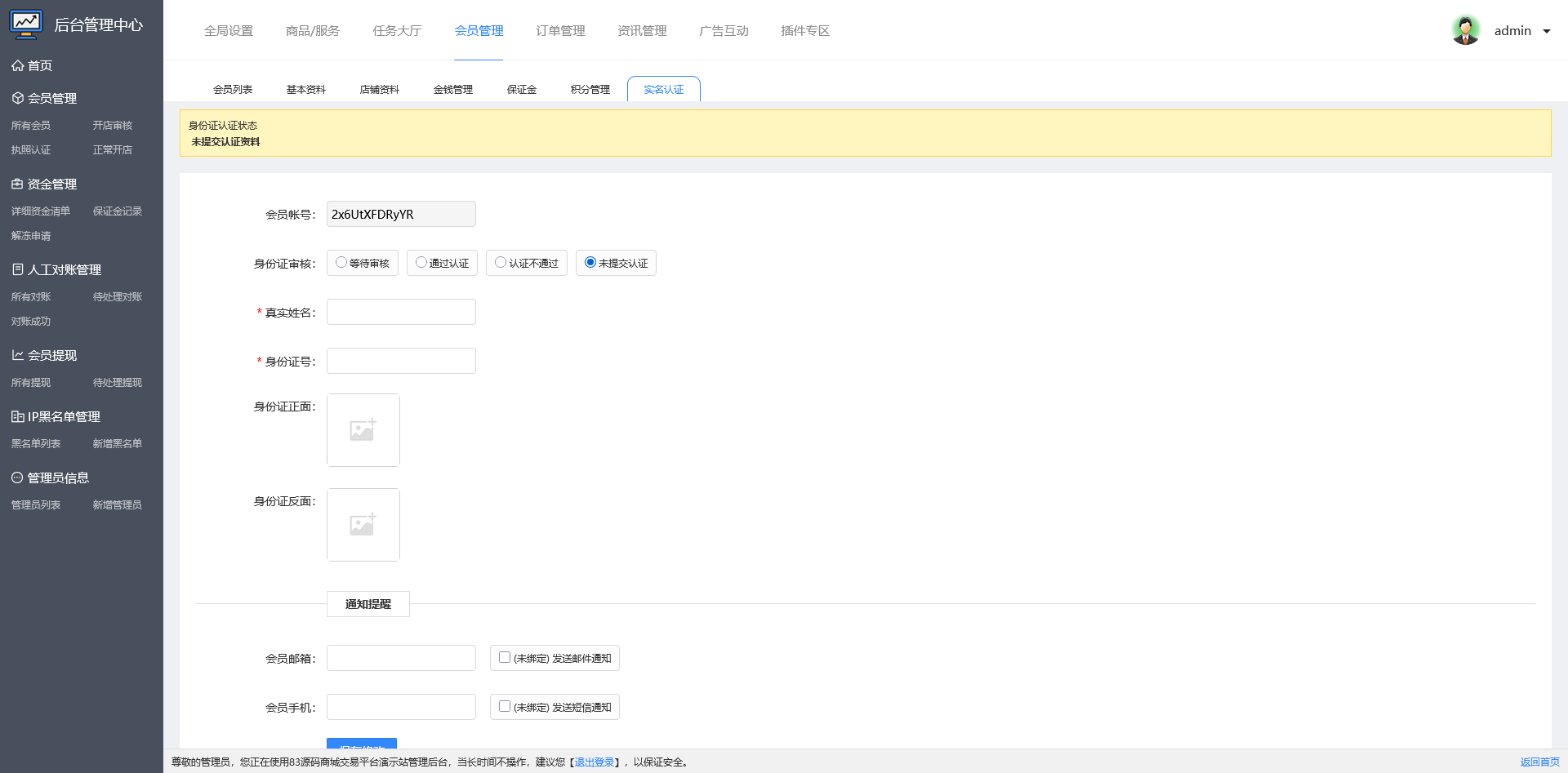
Task: Open 黑名单列表 in the sidebar
Action: (36, 443)
